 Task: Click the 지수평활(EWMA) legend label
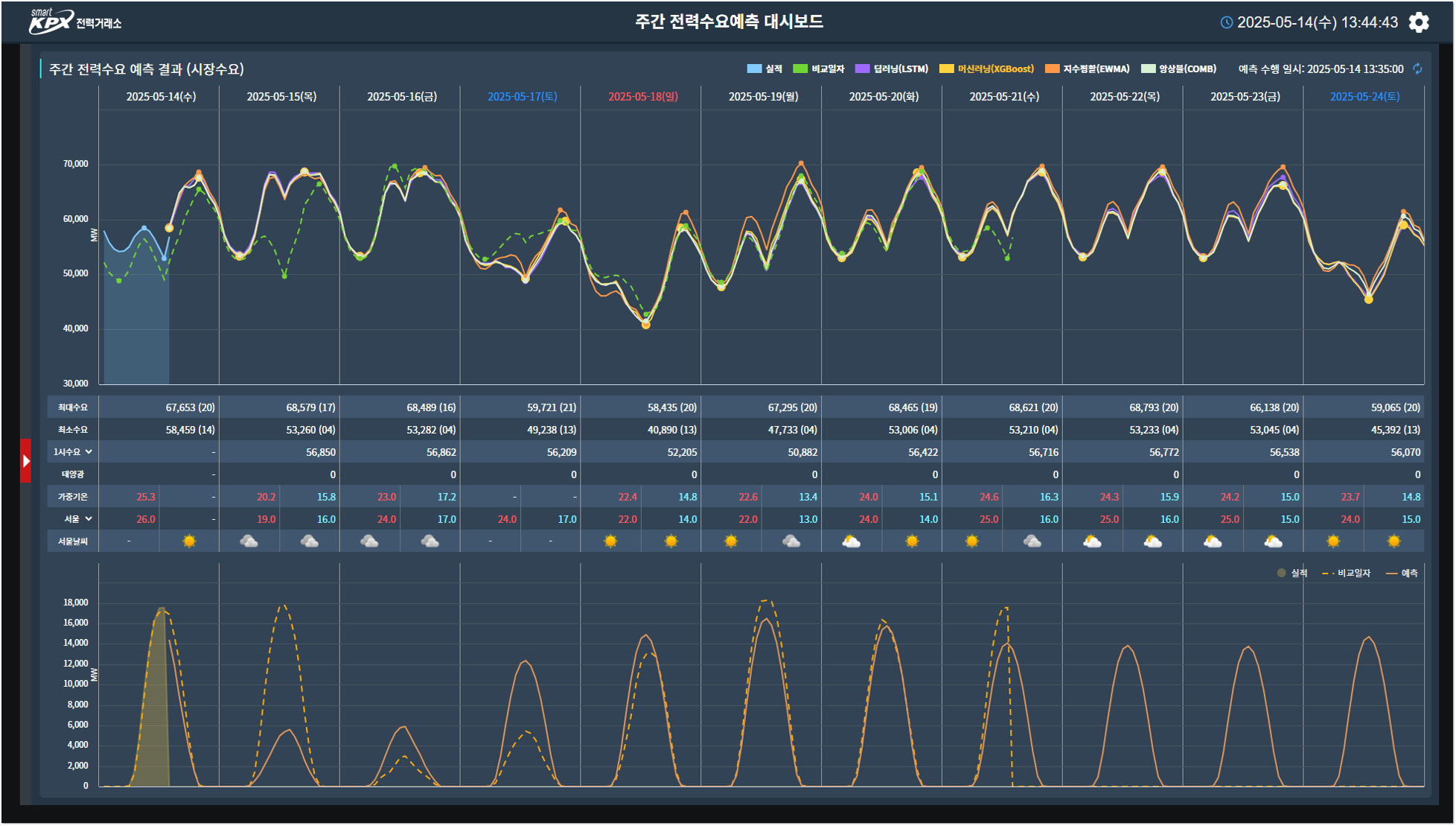[1096, 69]
